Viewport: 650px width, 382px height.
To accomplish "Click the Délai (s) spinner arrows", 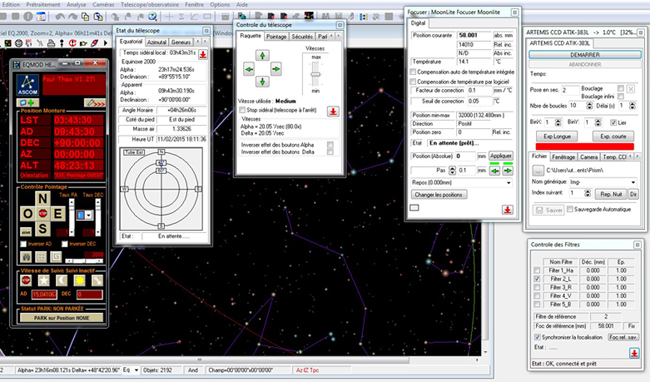I will coord(632,106).
